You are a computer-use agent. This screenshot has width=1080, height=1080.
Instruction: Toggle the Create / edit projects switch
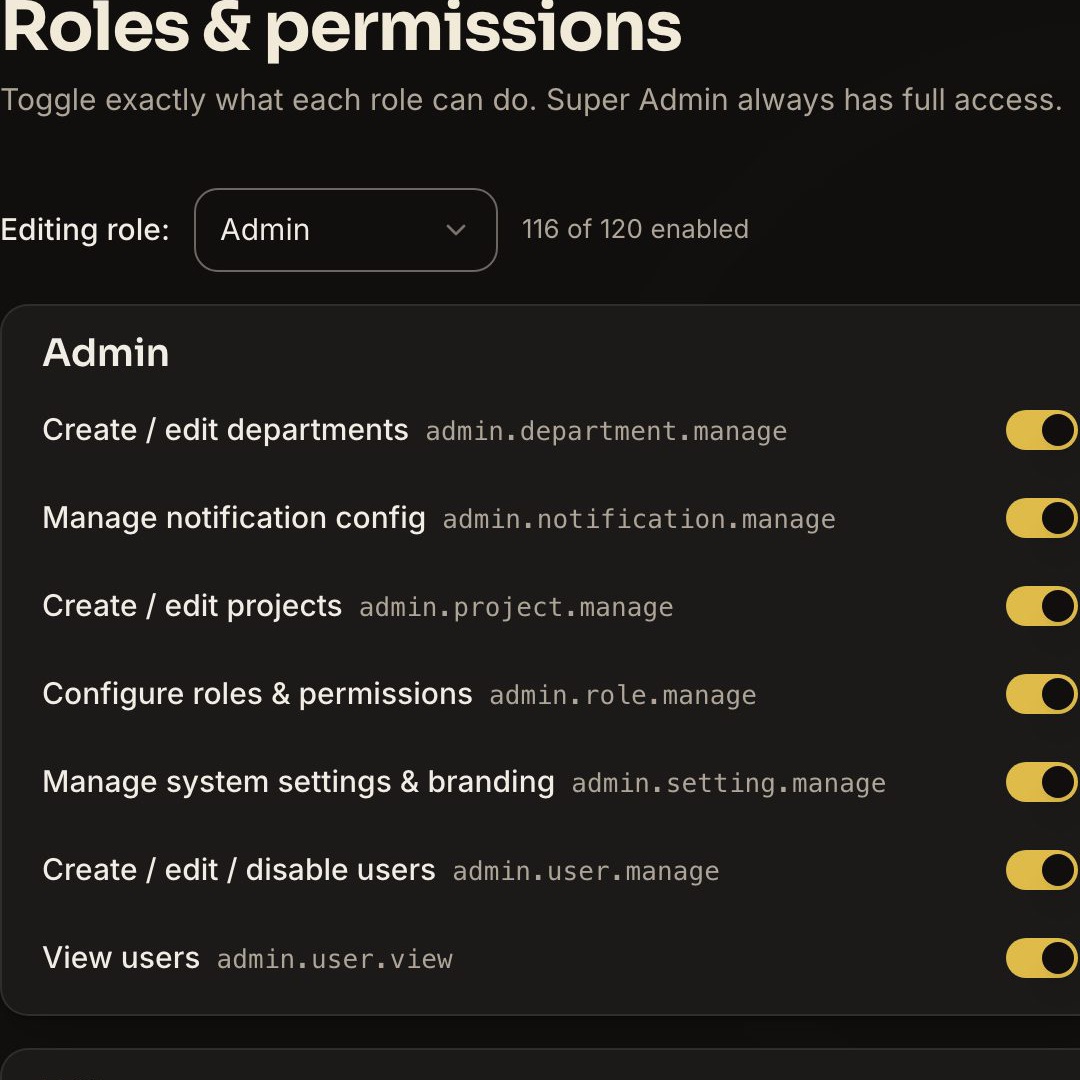point(1043,606)
